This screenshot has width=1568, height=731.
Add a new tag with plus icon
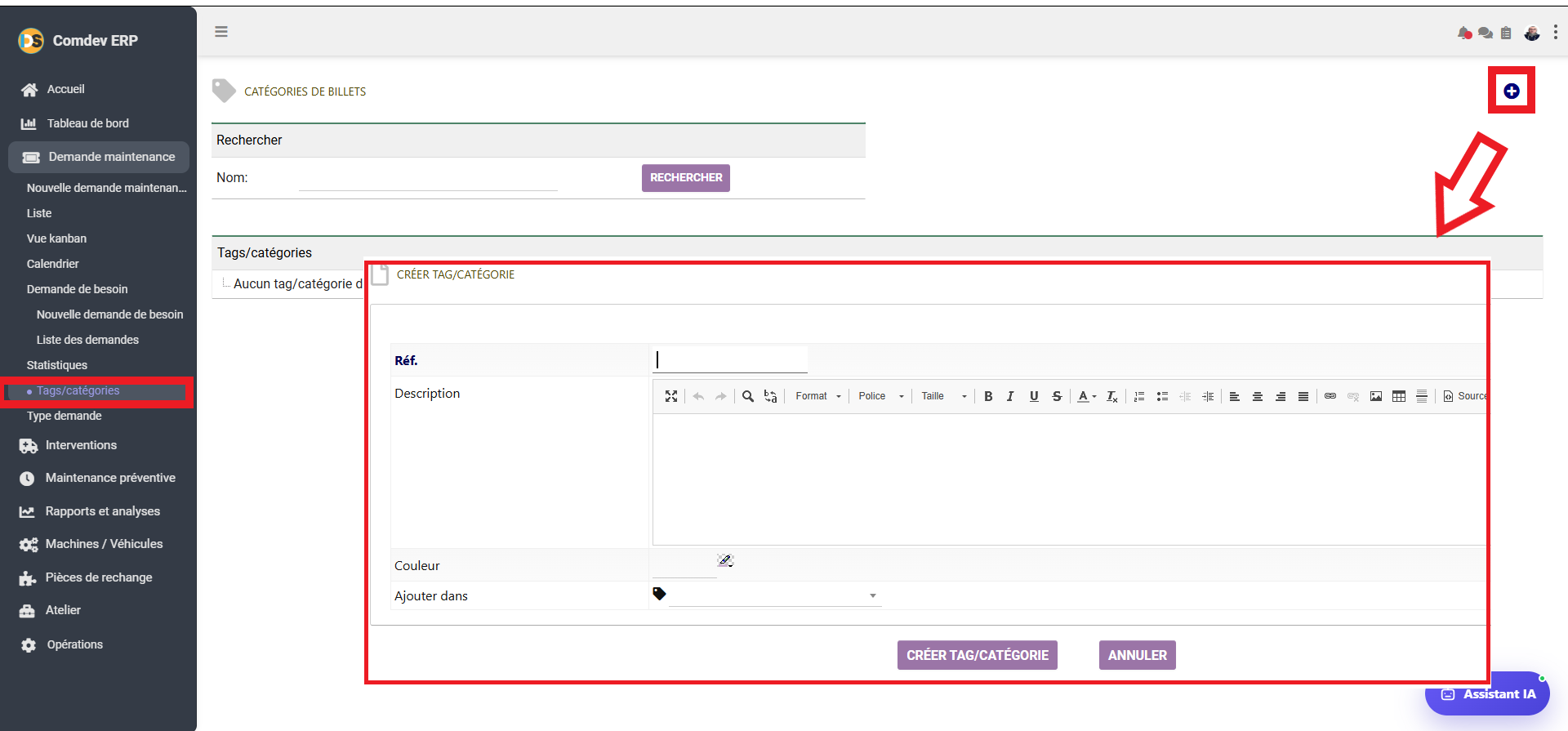point(1512,91)
